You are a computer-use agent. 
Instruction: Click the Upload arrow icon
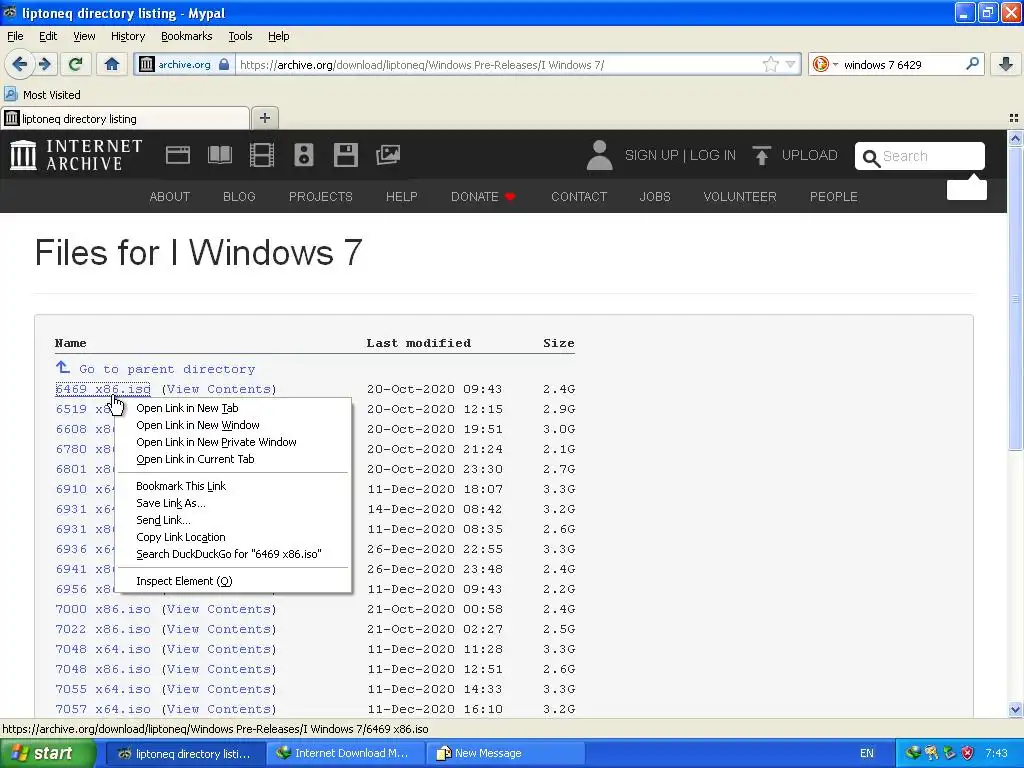click(761, 155)
